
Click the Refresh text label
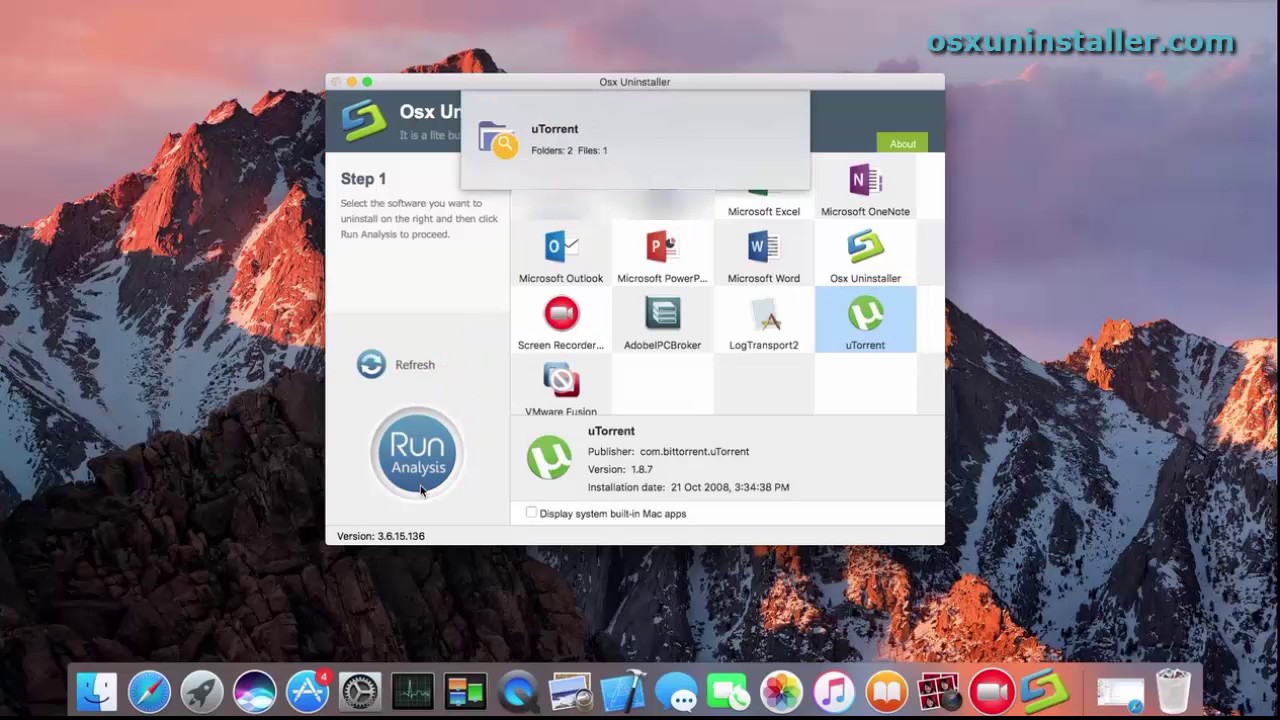(414, 365)
